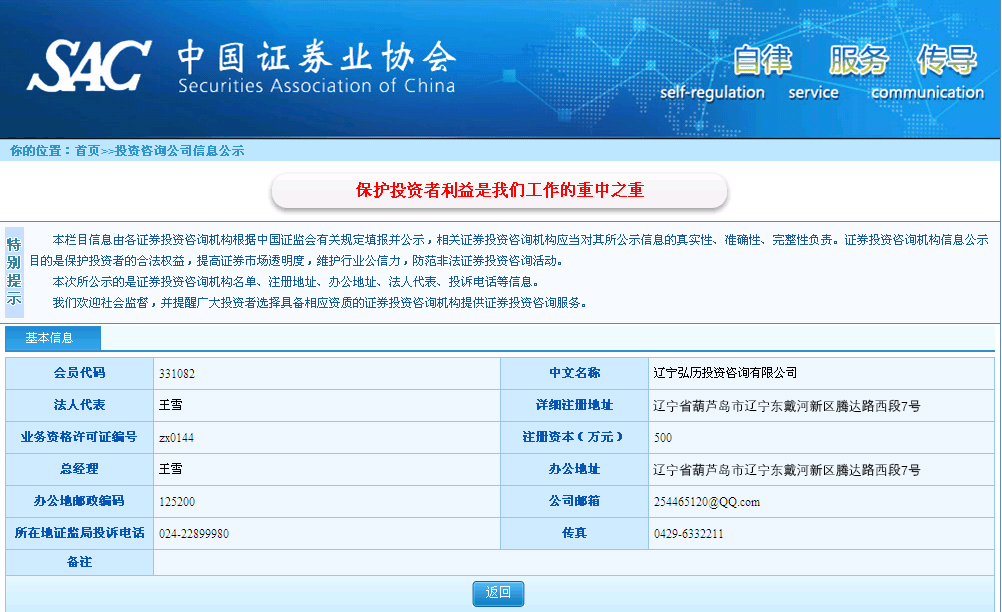Click the SAC logo in the header
Screen dimensions: 1002x612
click(89, 66)
